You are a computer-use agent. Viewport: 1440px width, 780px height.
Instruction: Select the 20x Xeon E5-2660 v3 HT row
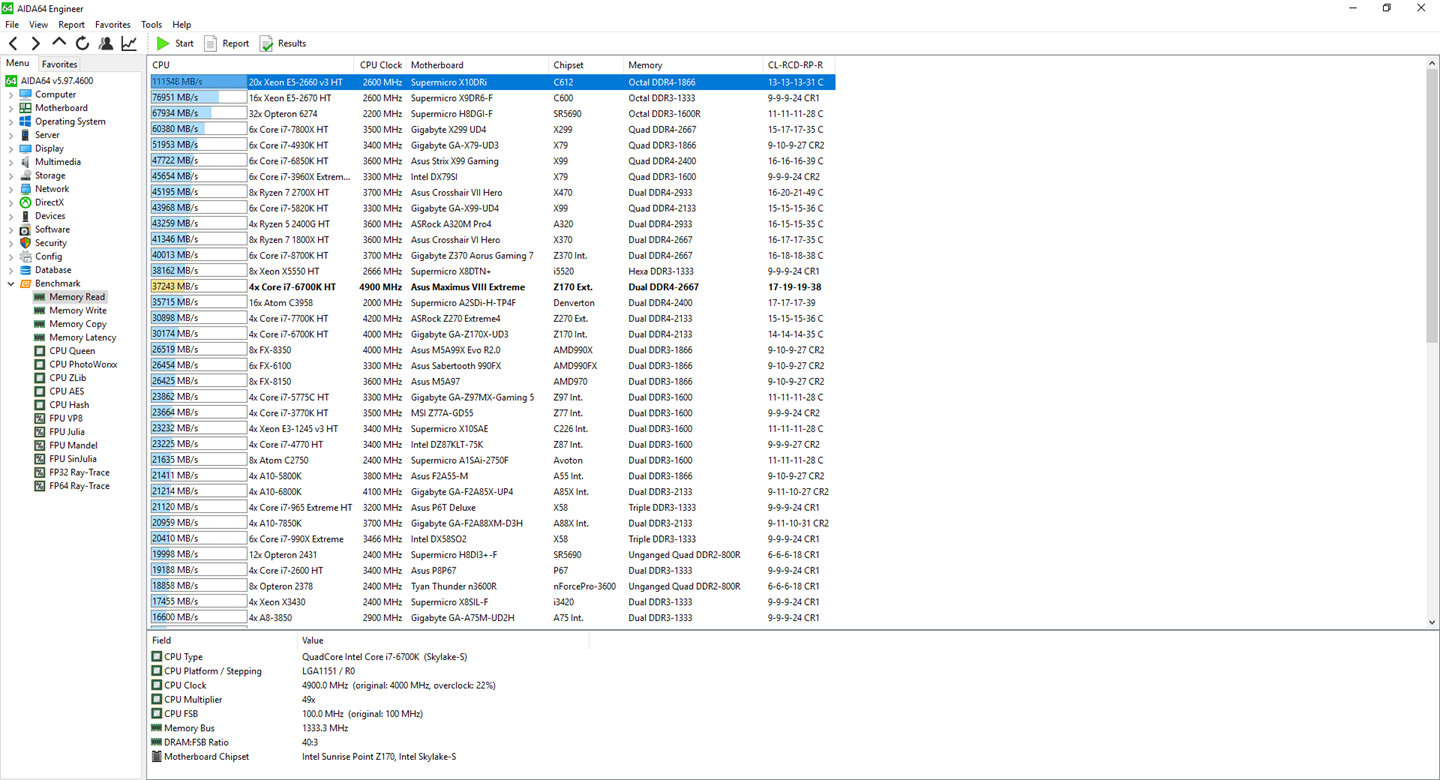coord(492,82)
